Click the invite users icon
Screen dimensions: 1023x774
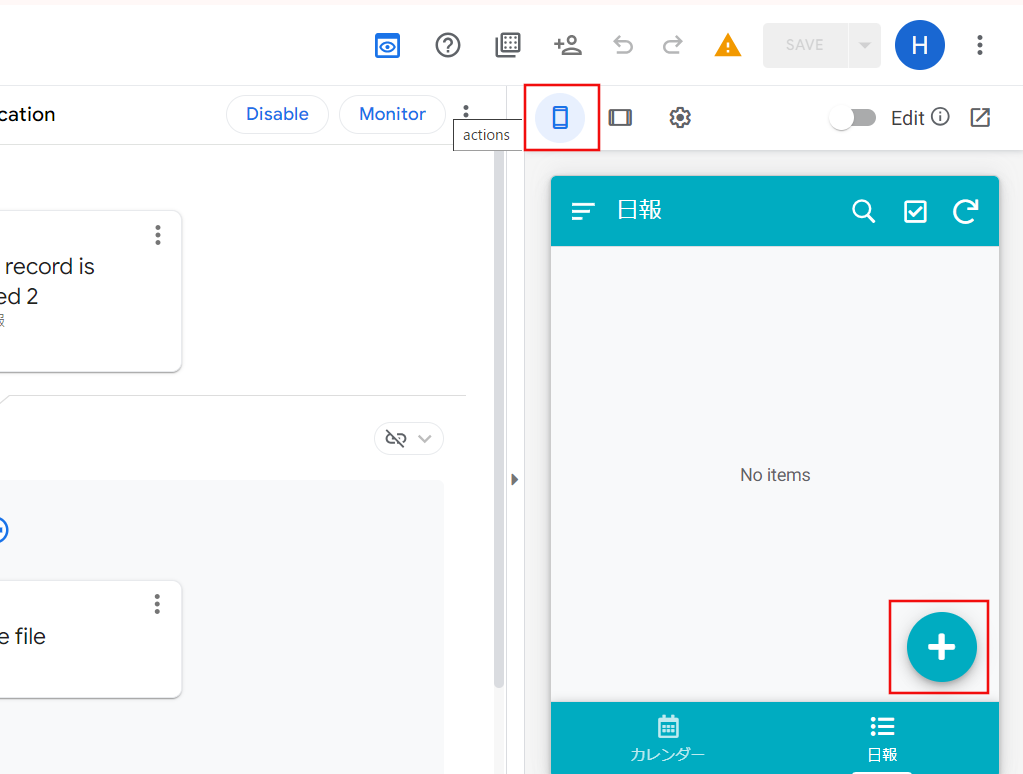(567, 45)
